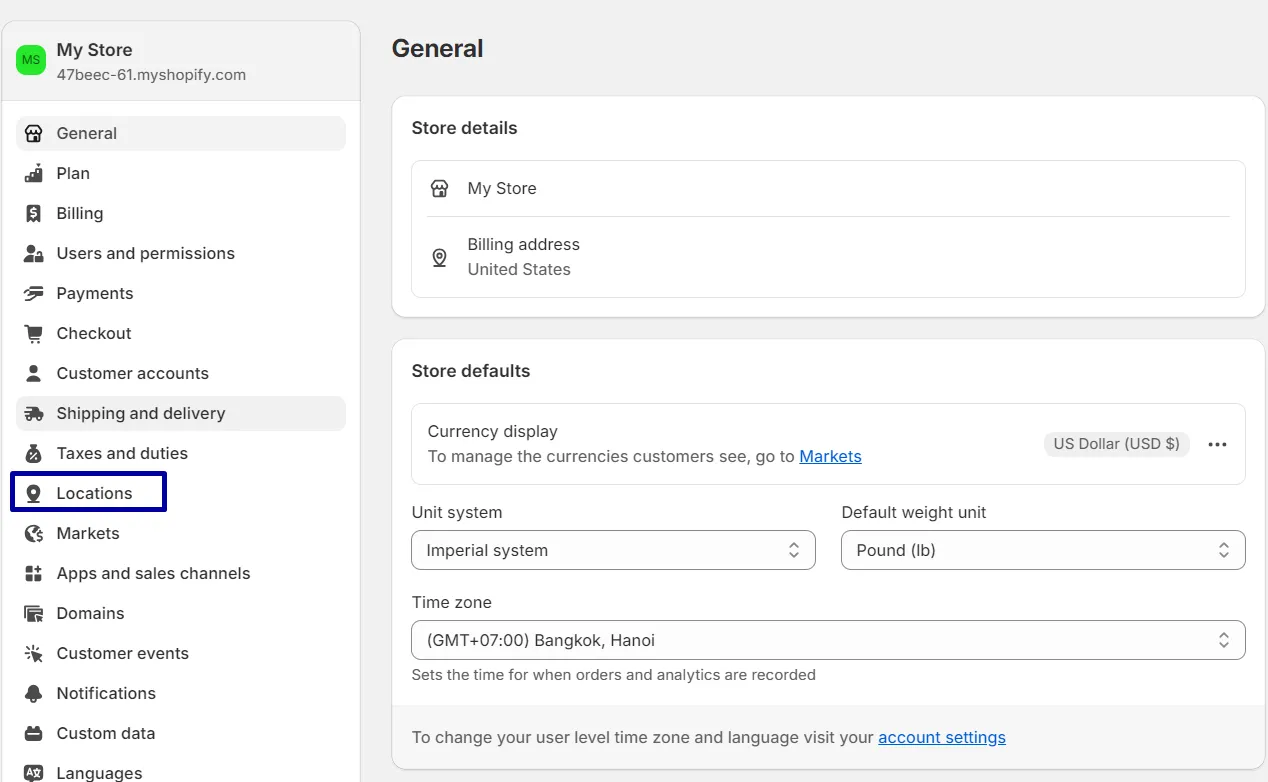Click the Locations pin icon in sidebar
This screenshot has width=1268, height=782.
click(x=34, y=493)
